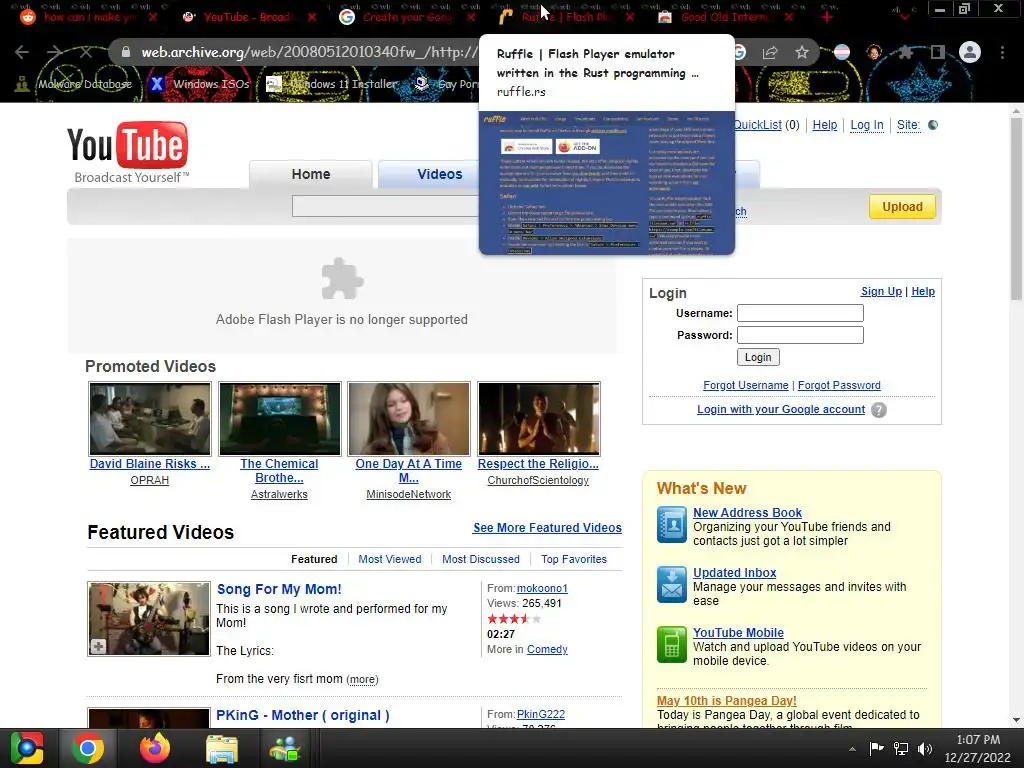Image resolution: width=1024 pixels, height=768 pixels.
Task: Click the yellow Upload button
Action: tap(902, 207)
